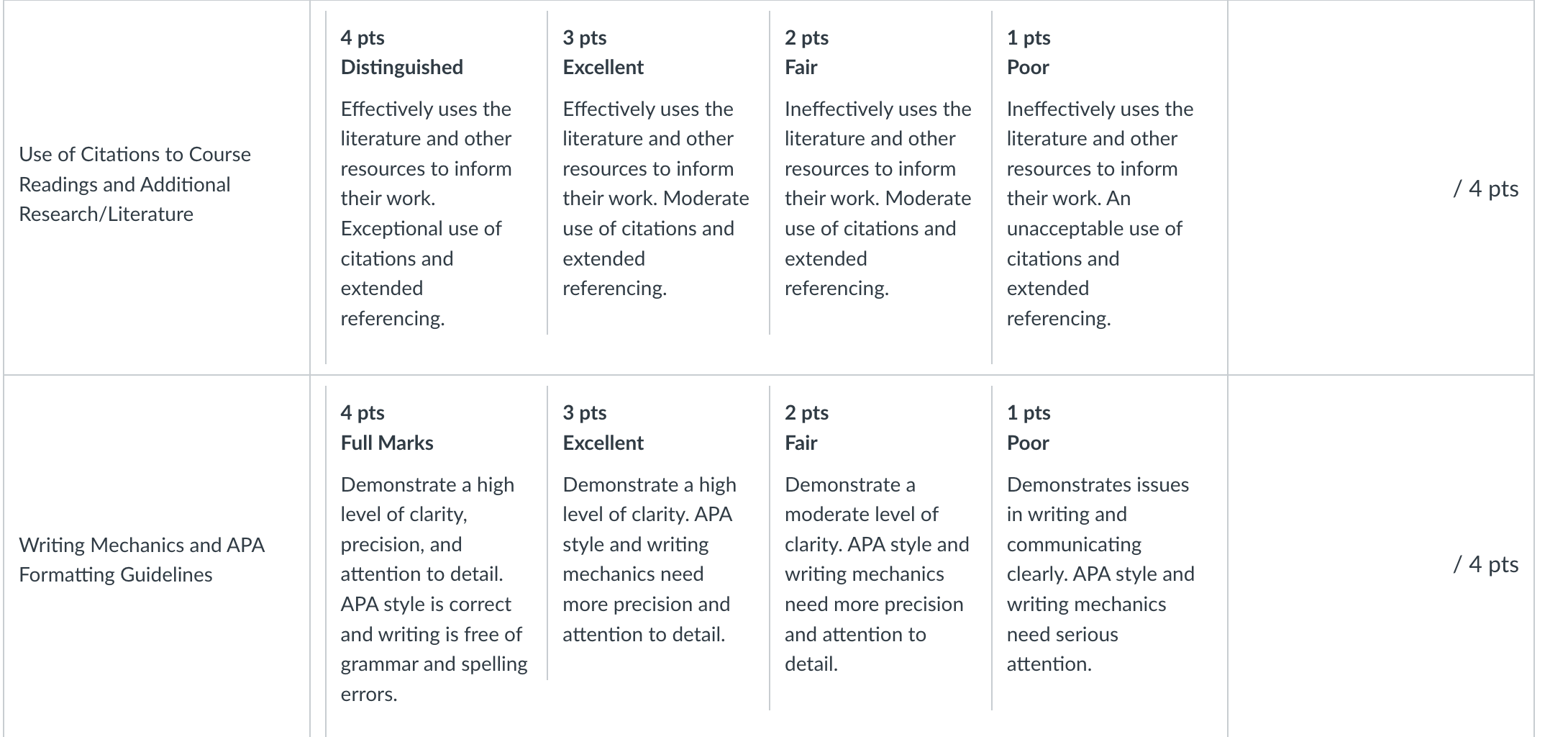Click the Use of Citations criterion title

(135, 184)
